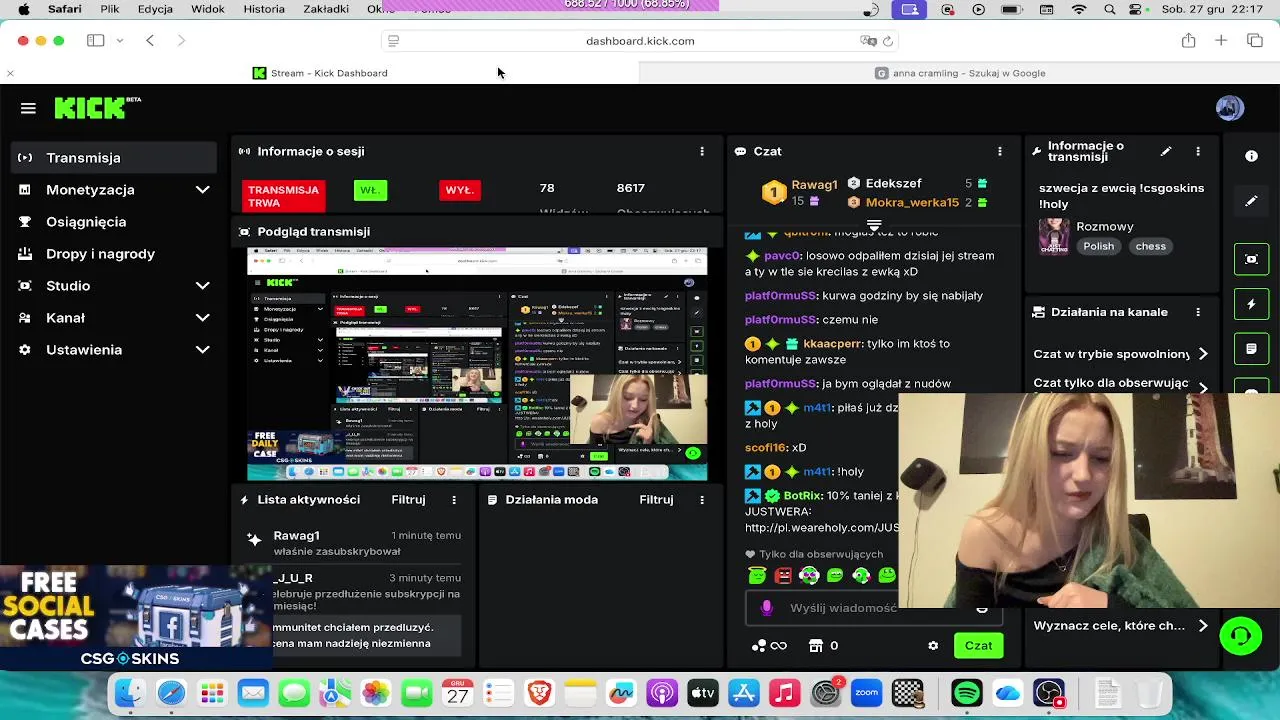This screenshot has height=720, width=1280.
Task: Open options menu of Informacje o sesji
Action: point(702,151)
